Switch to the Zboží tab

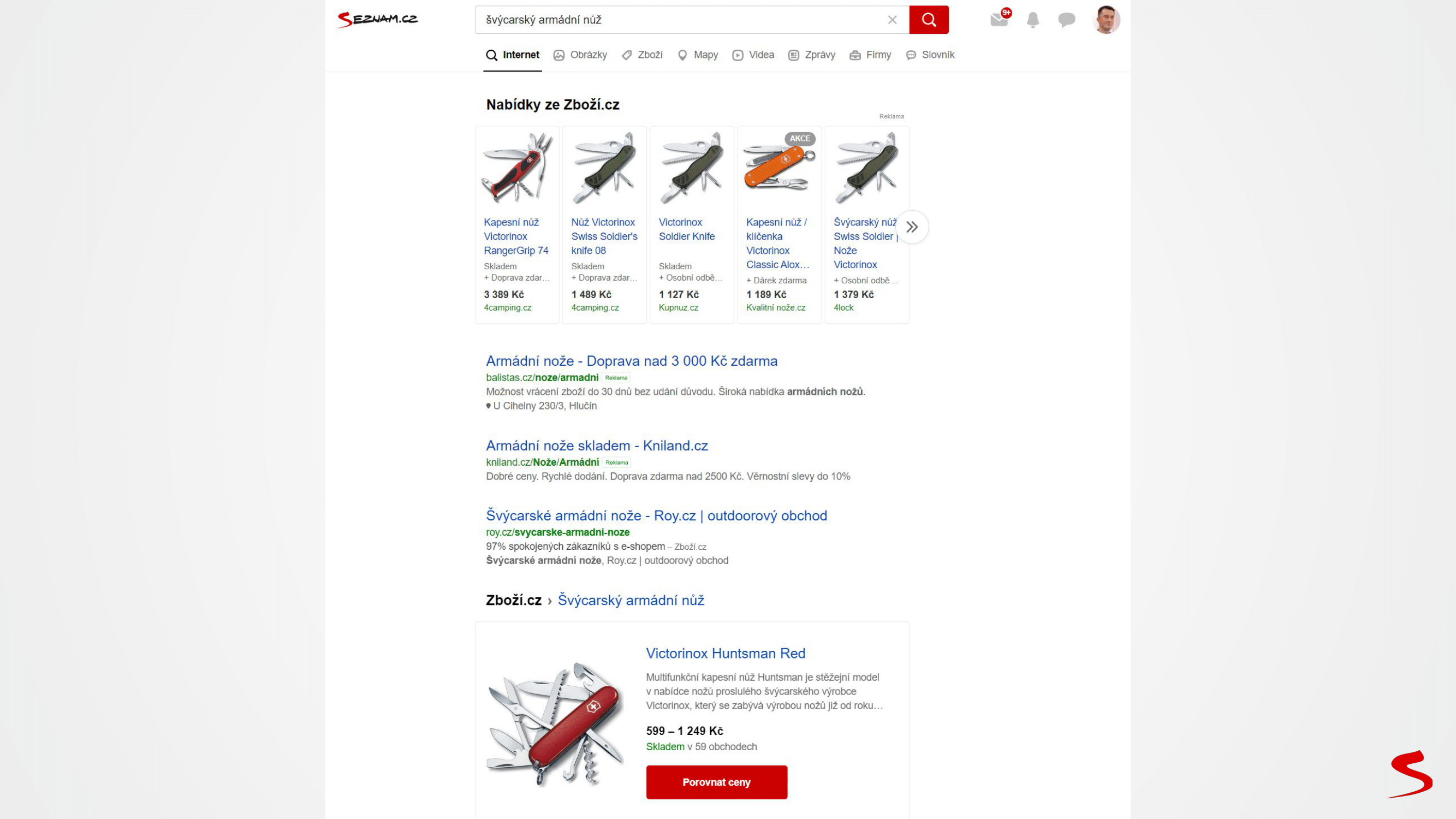tap(642, 55)
